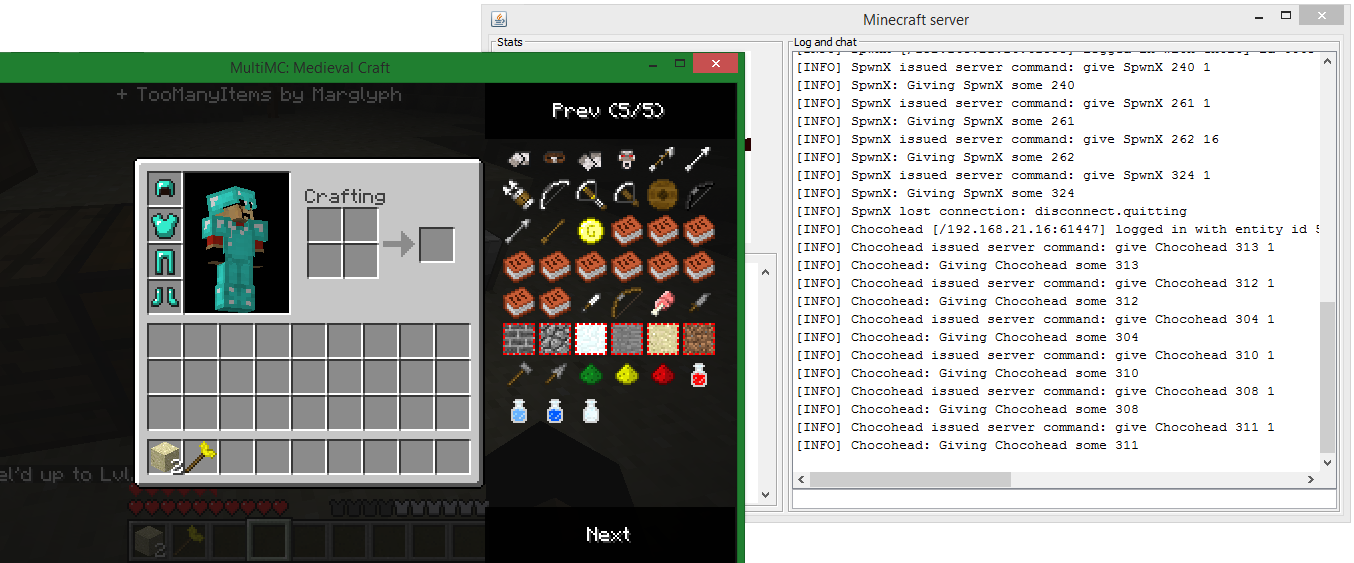Click the Next page button

point(608,535)
